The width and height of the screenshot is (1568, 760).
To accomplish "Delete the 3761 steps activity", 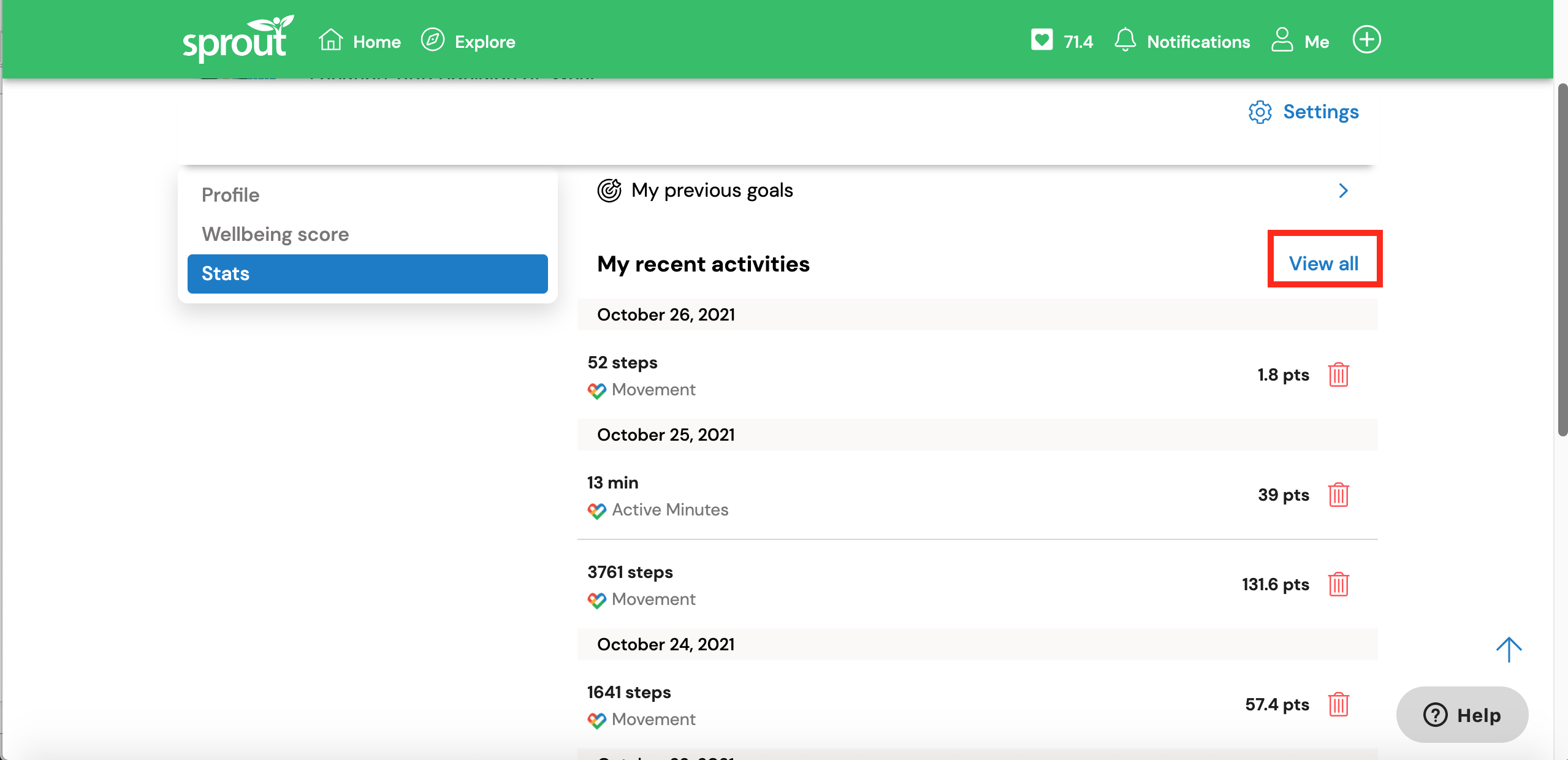I will pos(1338,584).
